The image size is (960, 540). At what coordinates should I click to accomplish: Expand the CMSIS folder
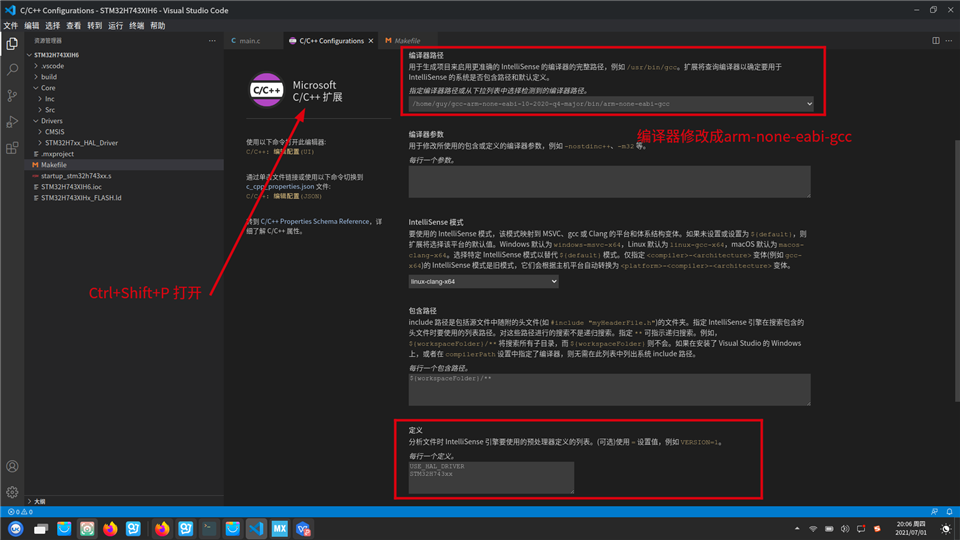tap(54, 132)
